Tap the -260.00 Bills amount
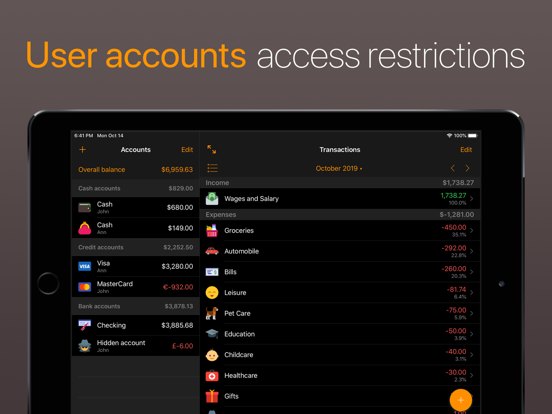This screenshot has height=414, width=552. coord(454,269)
